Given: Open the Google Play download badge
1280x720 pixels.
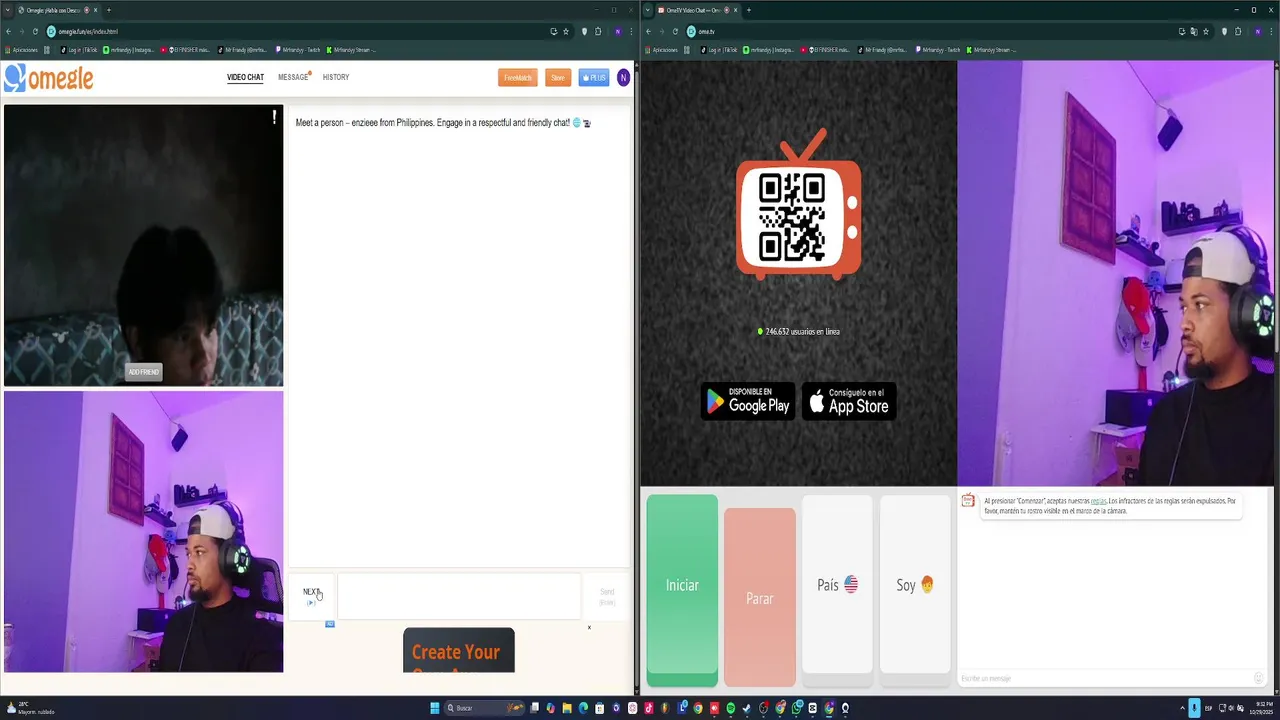Looking at the screenshot, I should (x=748, y=401).
